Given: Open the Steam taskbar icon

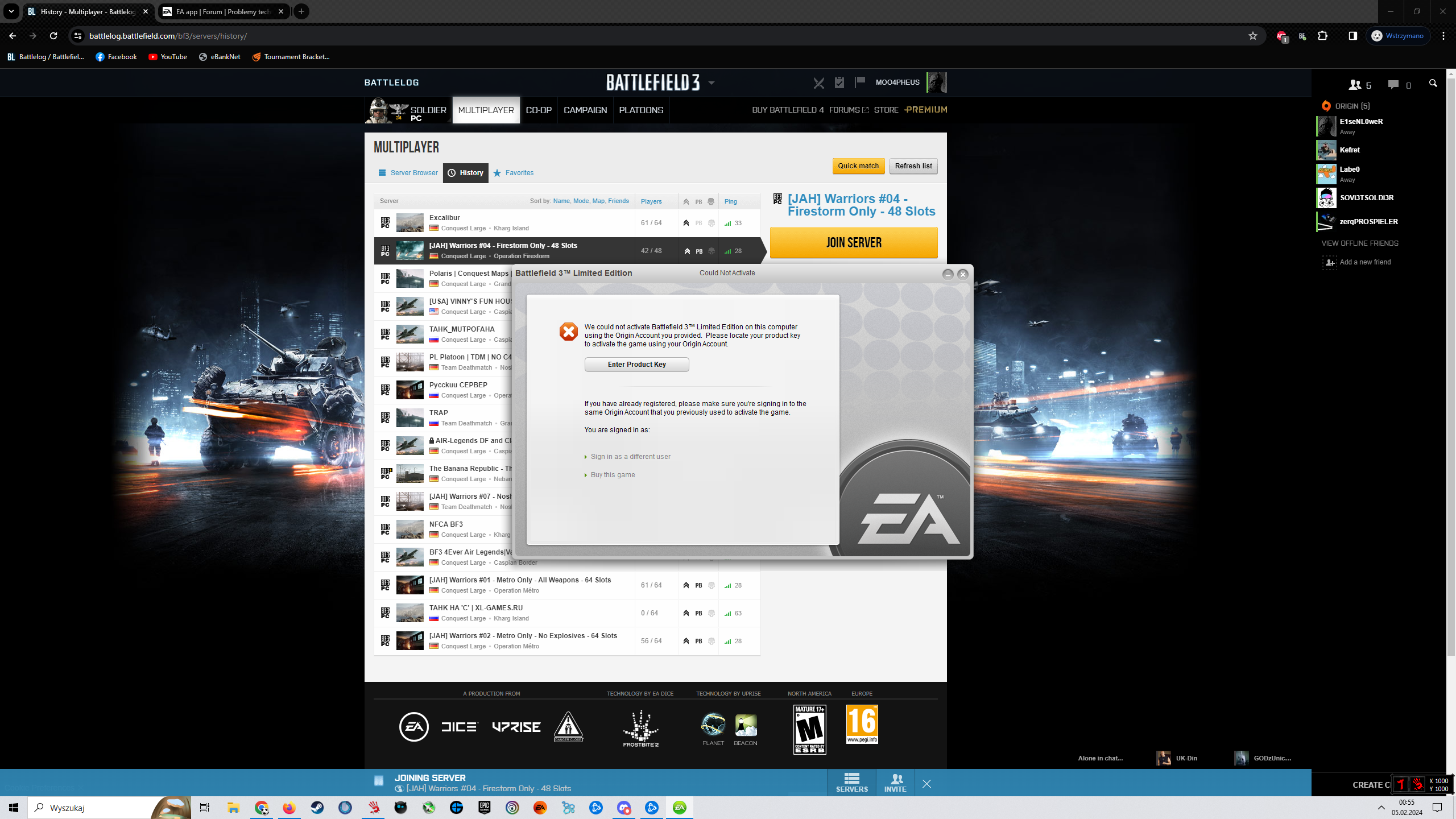Looking at the screenshot, I should (x=317, y=808).
